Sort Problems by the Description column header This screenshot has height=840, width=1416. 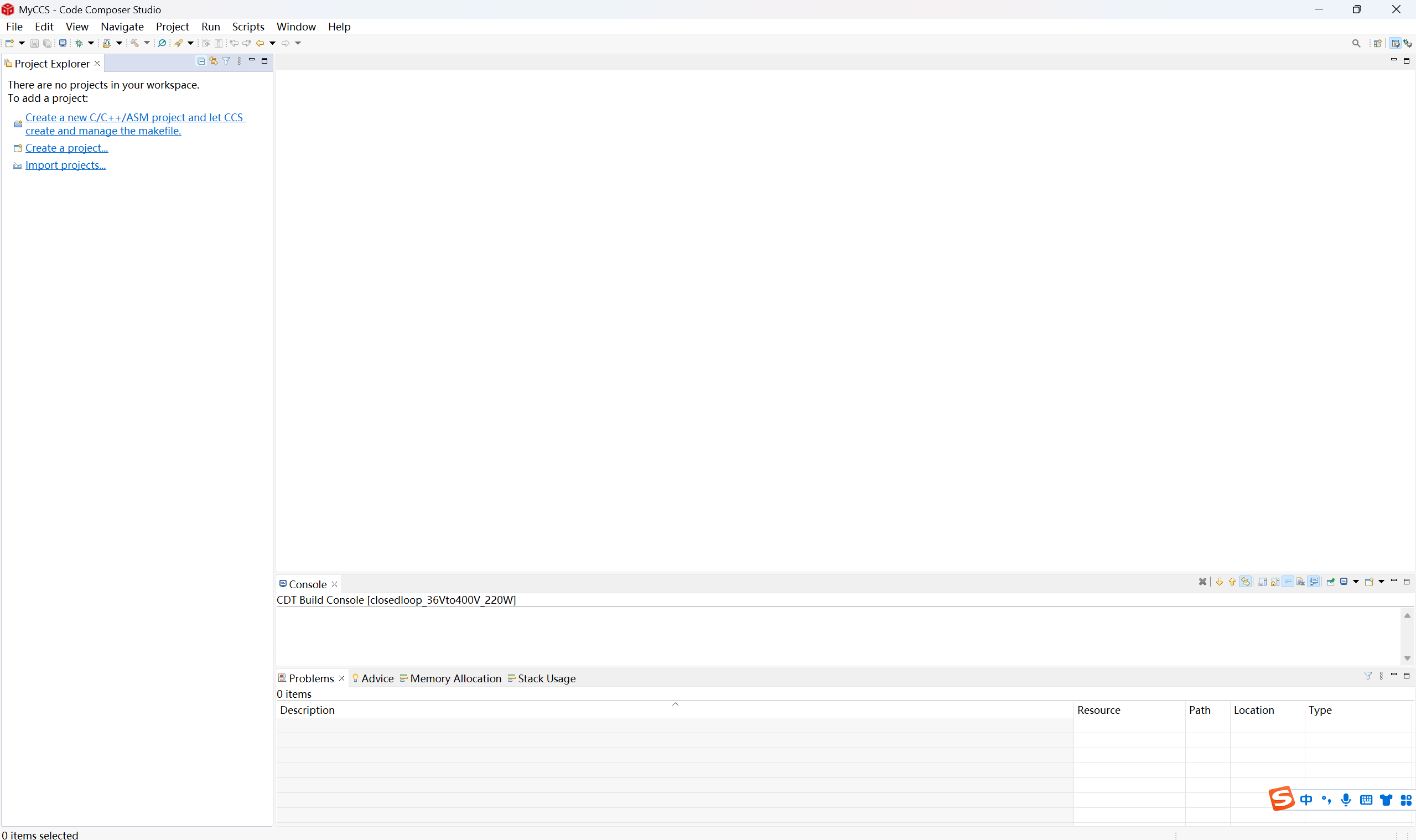308,710
